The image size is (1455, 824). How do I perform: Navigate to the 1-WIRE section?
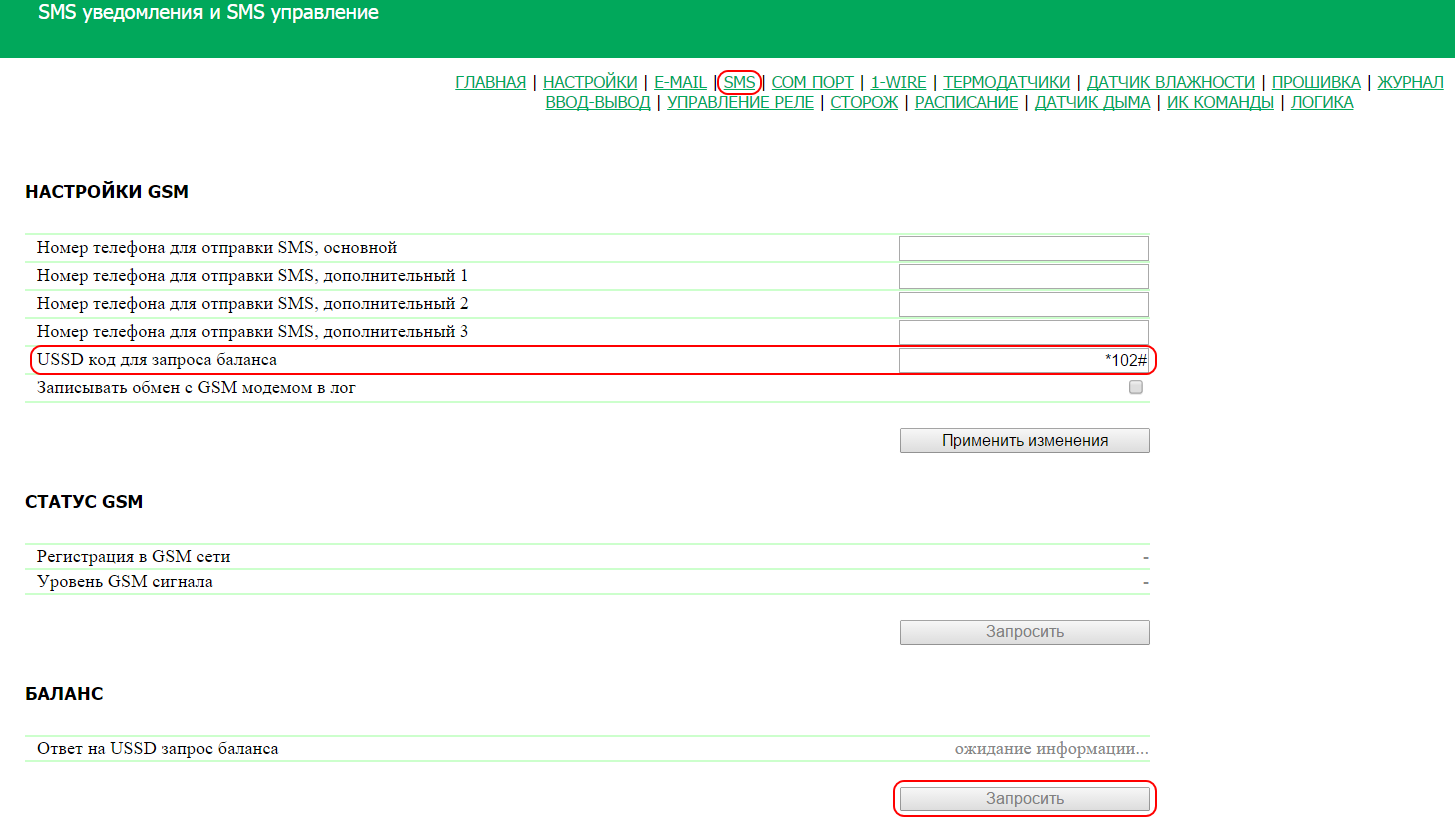pos(898,82)
